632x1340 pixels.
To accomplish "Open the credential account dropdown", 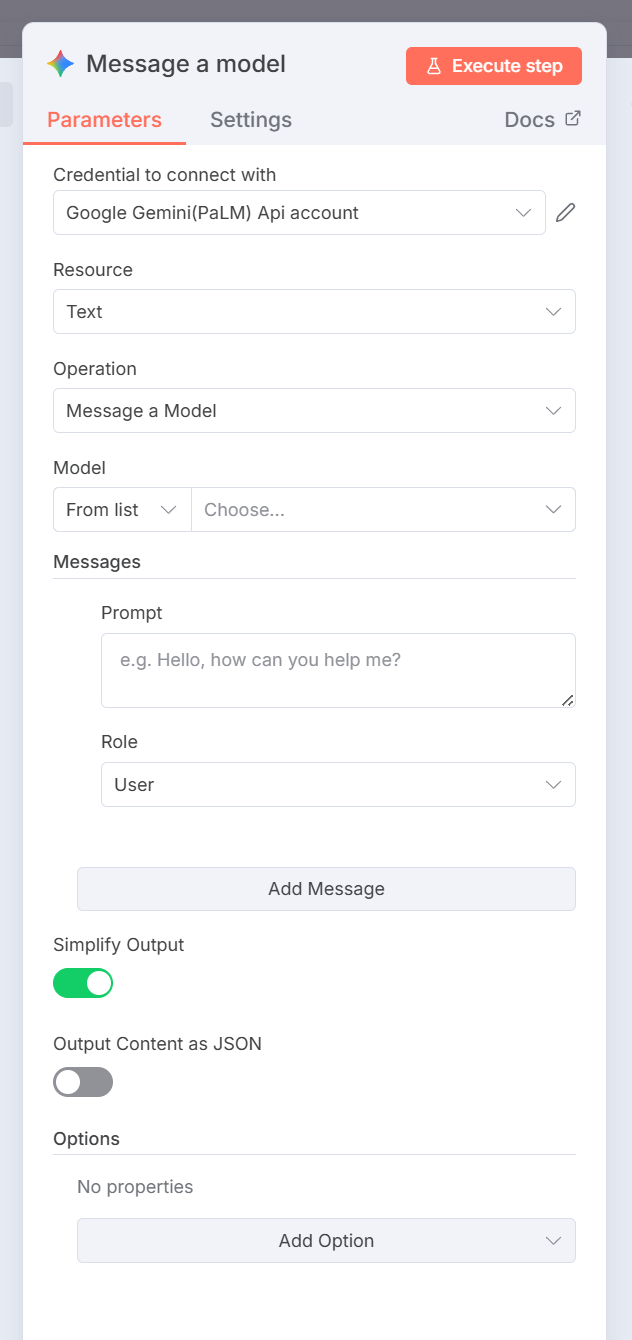I will click(299, 212).
